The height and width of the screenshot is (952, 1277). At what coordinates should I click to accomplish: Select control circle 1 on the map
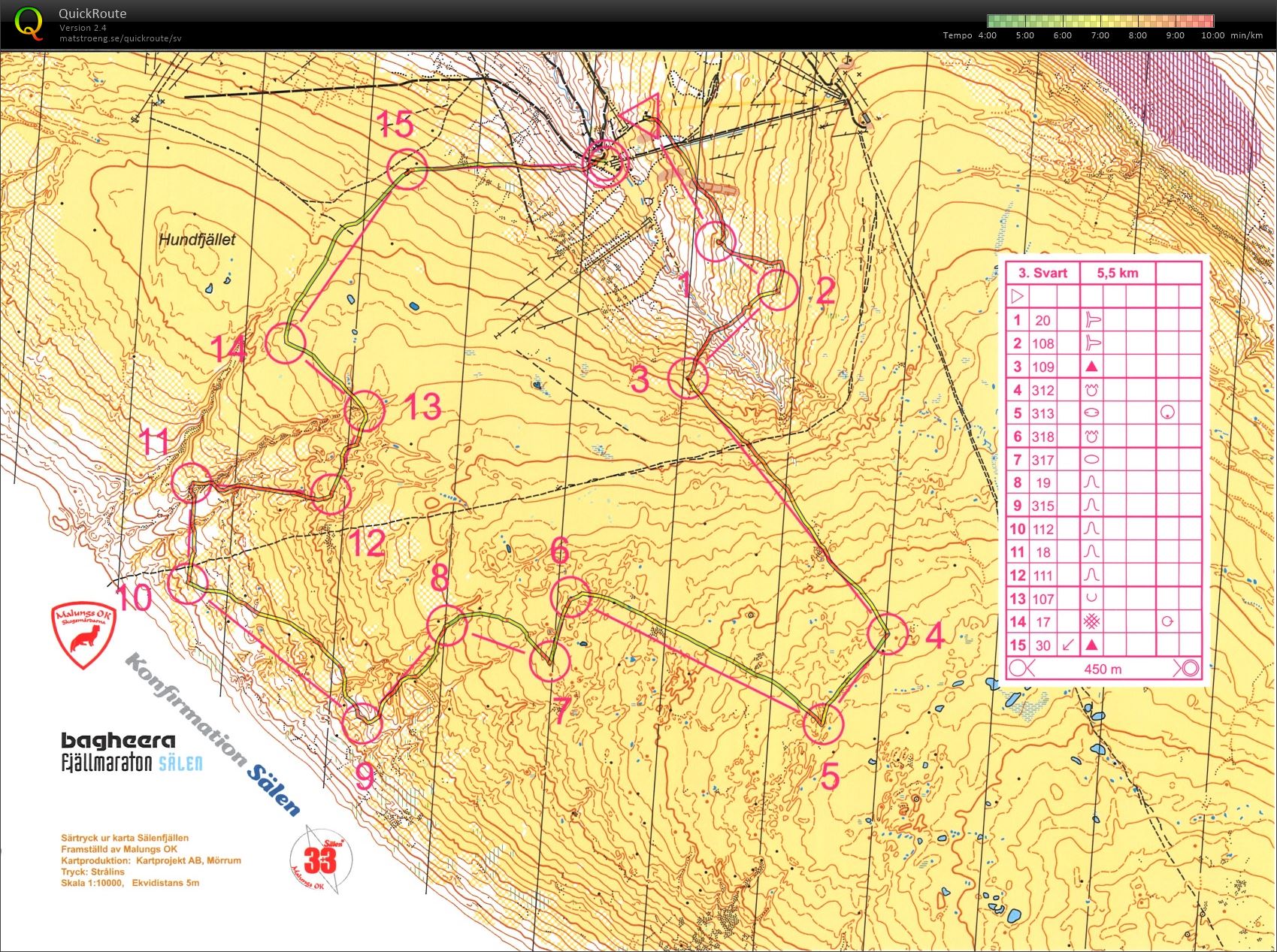pyautogui.click(x=715, y=242)
